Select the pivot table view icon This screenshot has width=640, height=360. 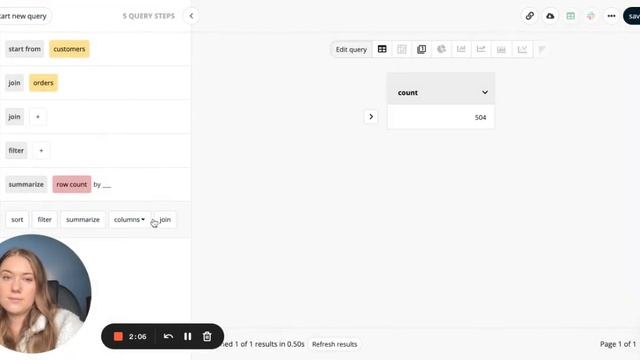pyautogui.click(x=402, y=49)
